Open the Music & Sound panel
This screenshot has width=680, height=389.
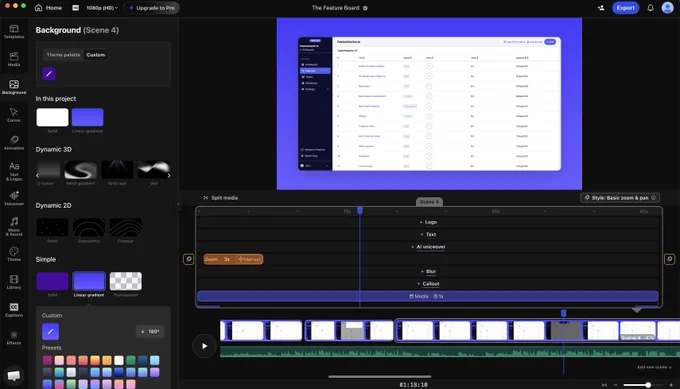click(x=14, y=226)
